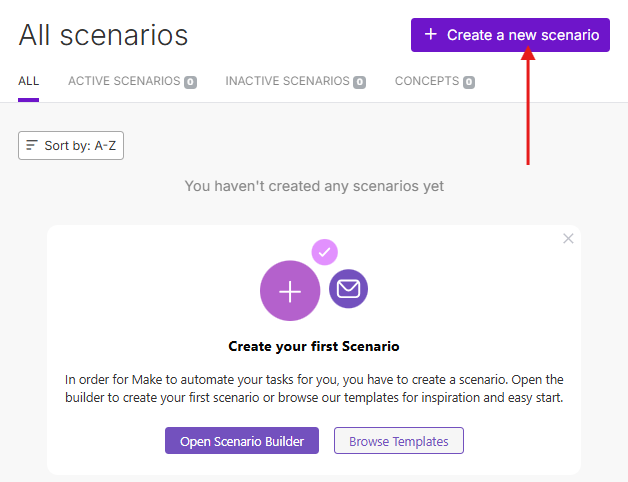Click the large purple plus circle

click(x=290, y=291)
